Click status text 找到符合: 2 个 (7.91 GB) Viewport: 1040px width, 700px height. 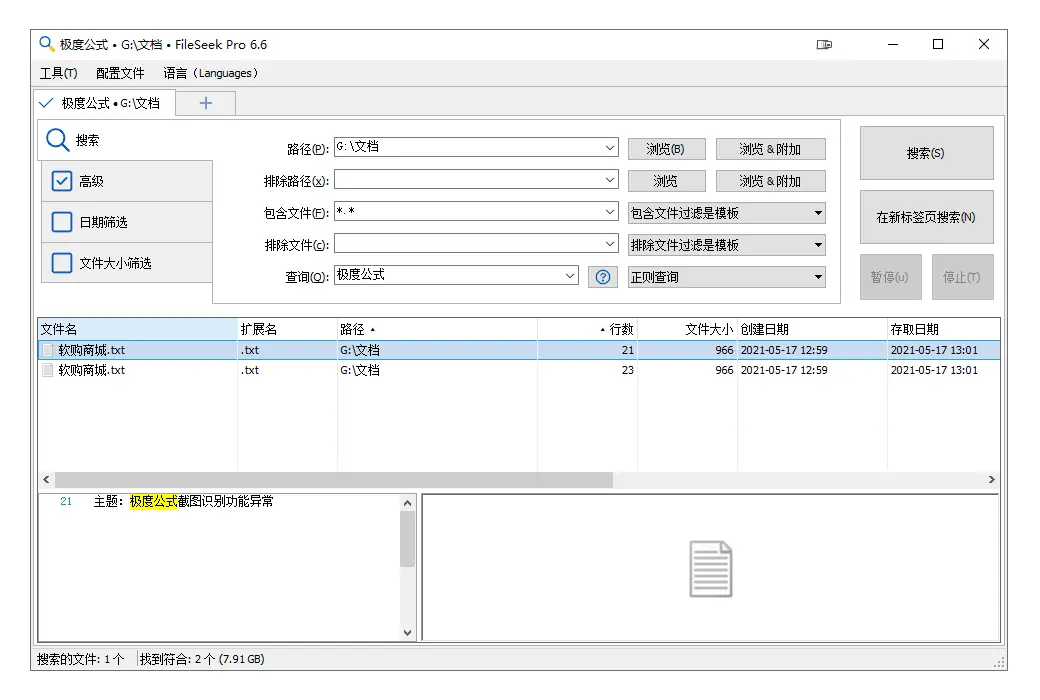coord(202,659)
